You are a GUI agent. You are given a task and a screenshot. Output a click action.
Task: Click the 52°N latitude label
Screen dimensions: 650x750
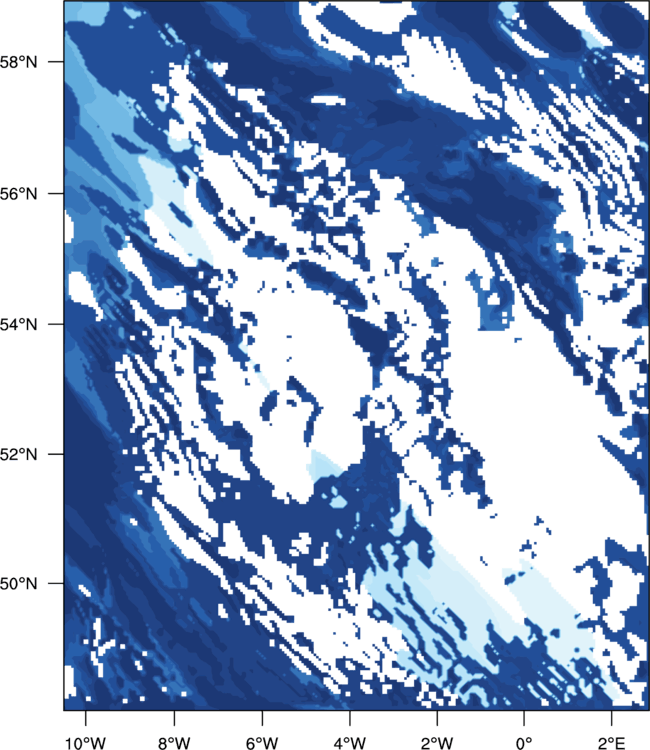[x=18, y=454]
